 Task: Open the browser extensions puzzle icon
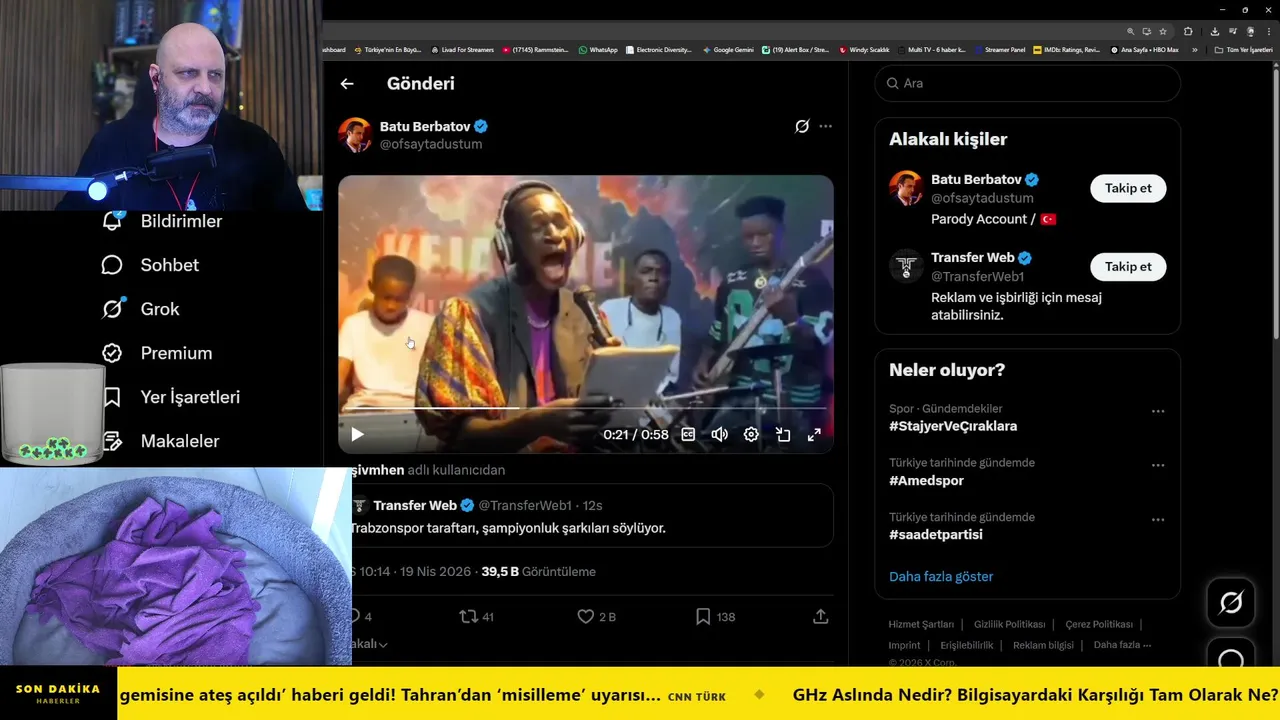click(1188, 31)
